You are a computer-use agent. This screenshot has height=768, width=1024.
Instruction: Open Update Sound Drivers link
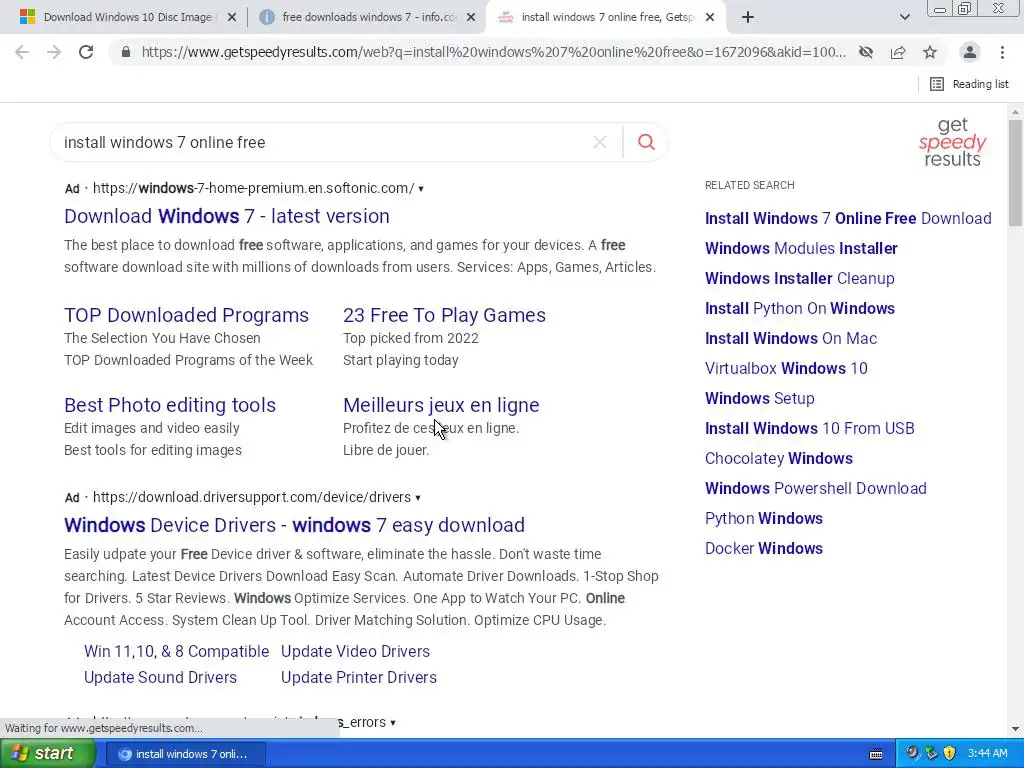[160, 677]
